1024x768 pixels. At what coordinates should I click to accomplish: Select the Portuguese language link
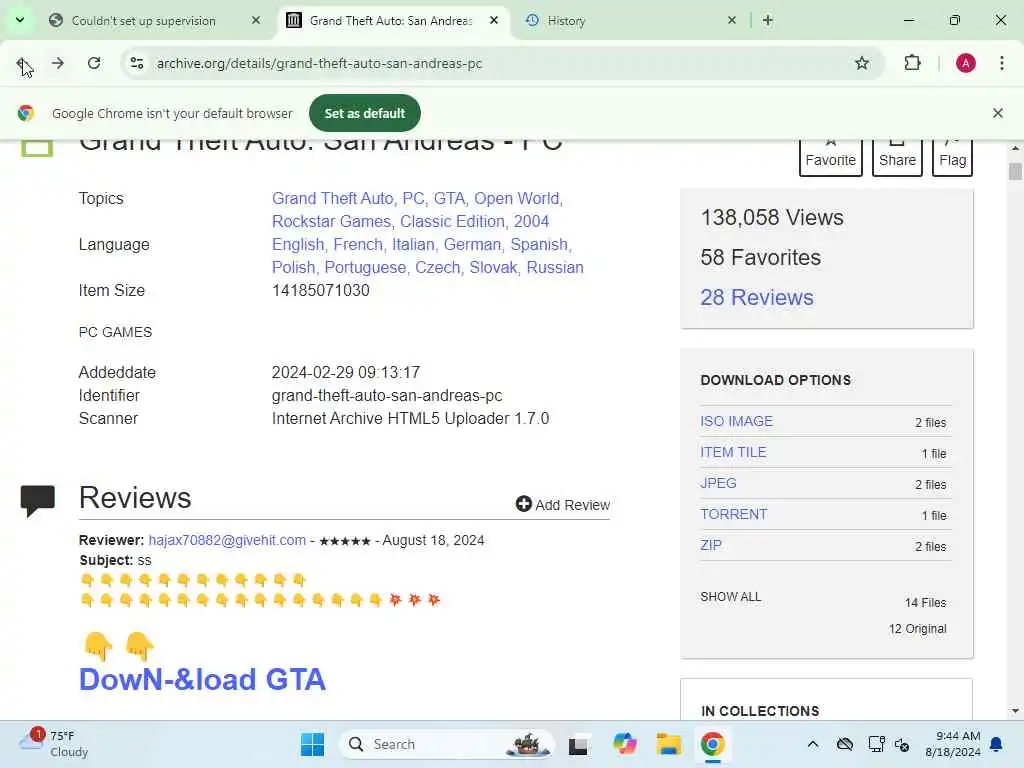click(x=365, y=267)
